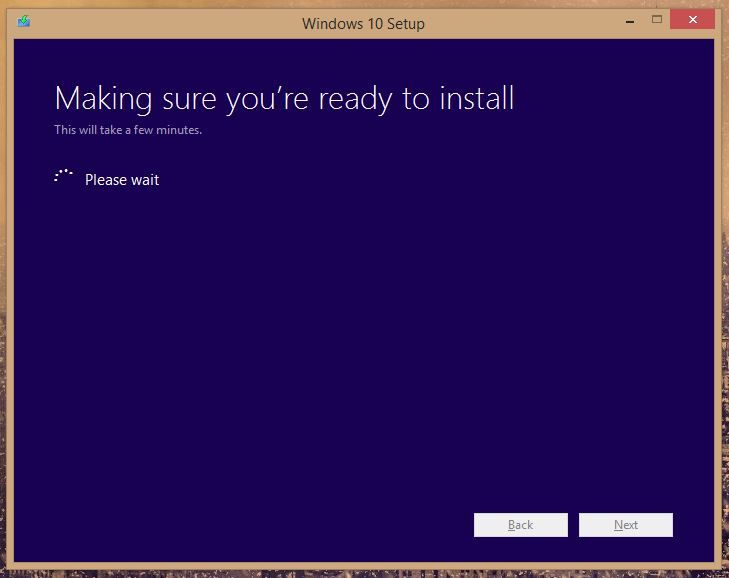Close the Windows 10 Setup window
Screen dimensions: 729x578
tap(692, 20)
